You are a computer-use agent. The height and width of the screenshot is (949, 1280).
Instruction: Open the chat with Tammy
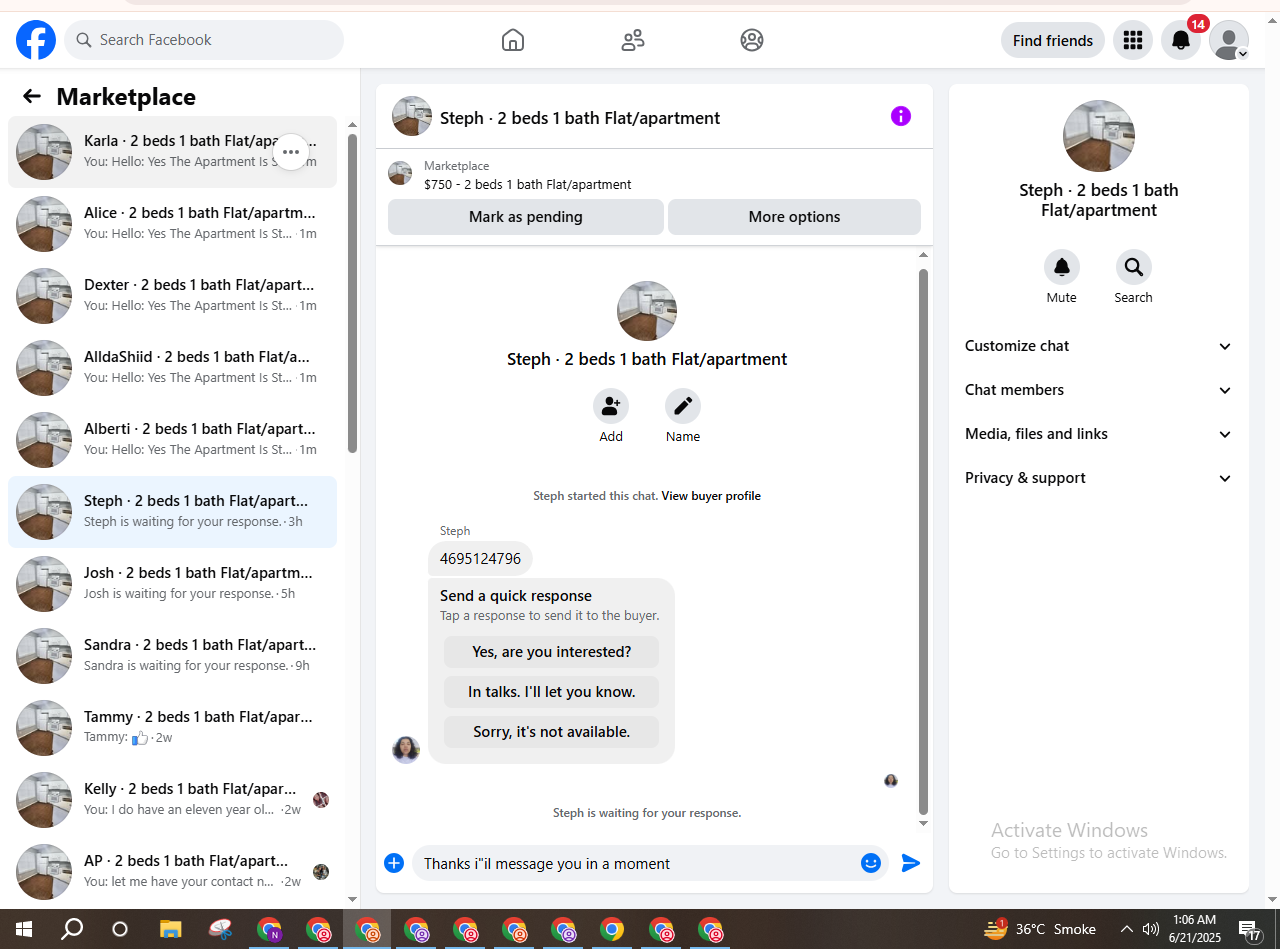(172, 728)
